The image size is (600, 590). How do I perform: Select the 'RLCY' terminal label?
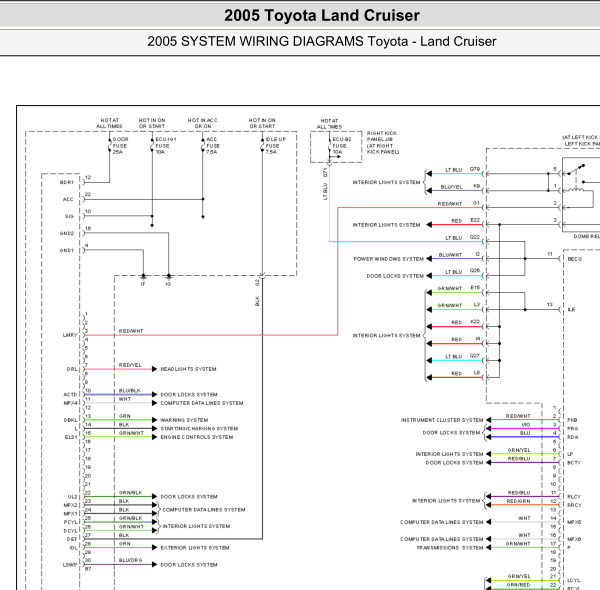coord(574,497)
